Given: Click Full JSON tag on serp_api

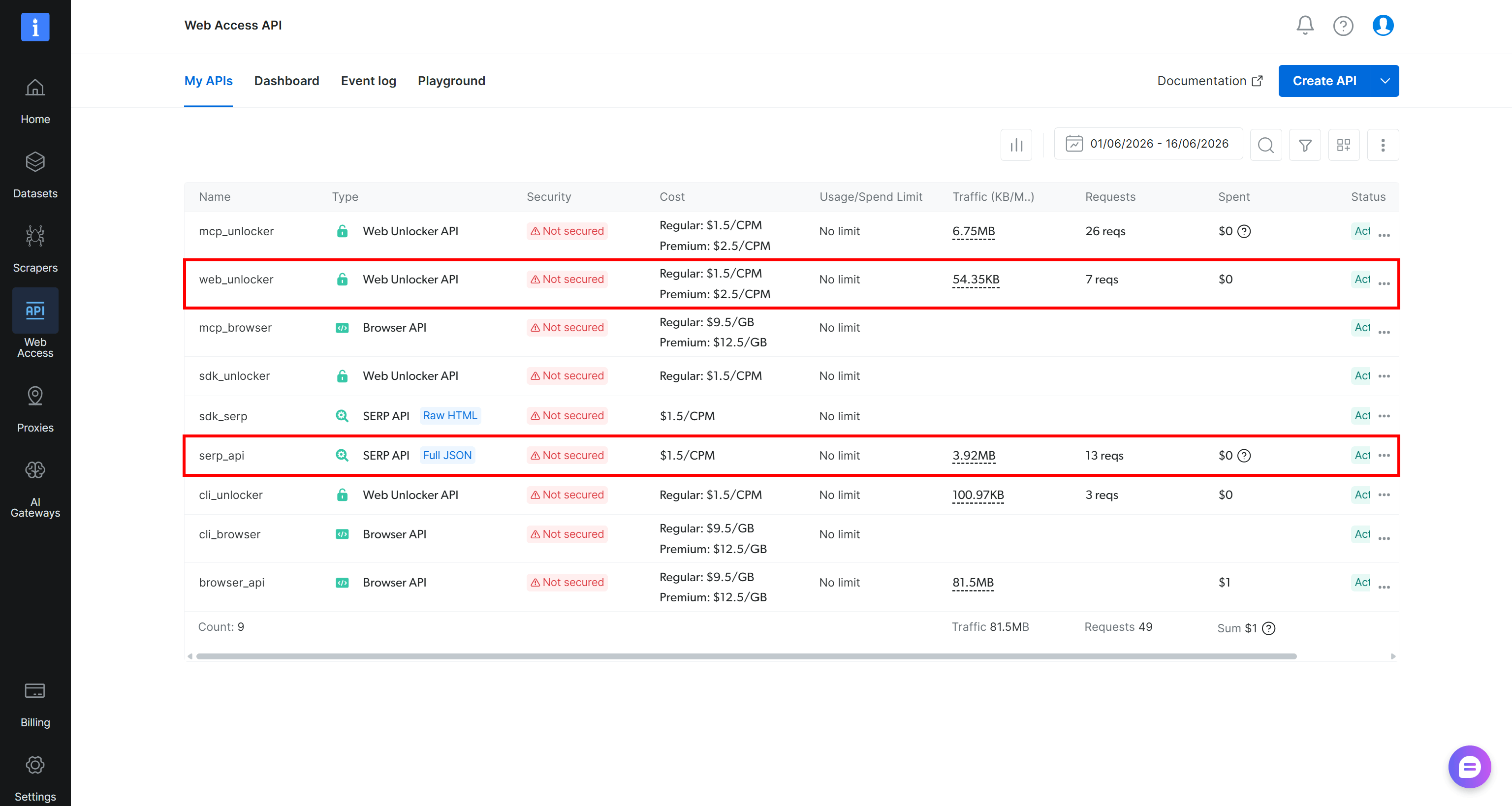Looking at the screenshot, I should click(447, 455).
